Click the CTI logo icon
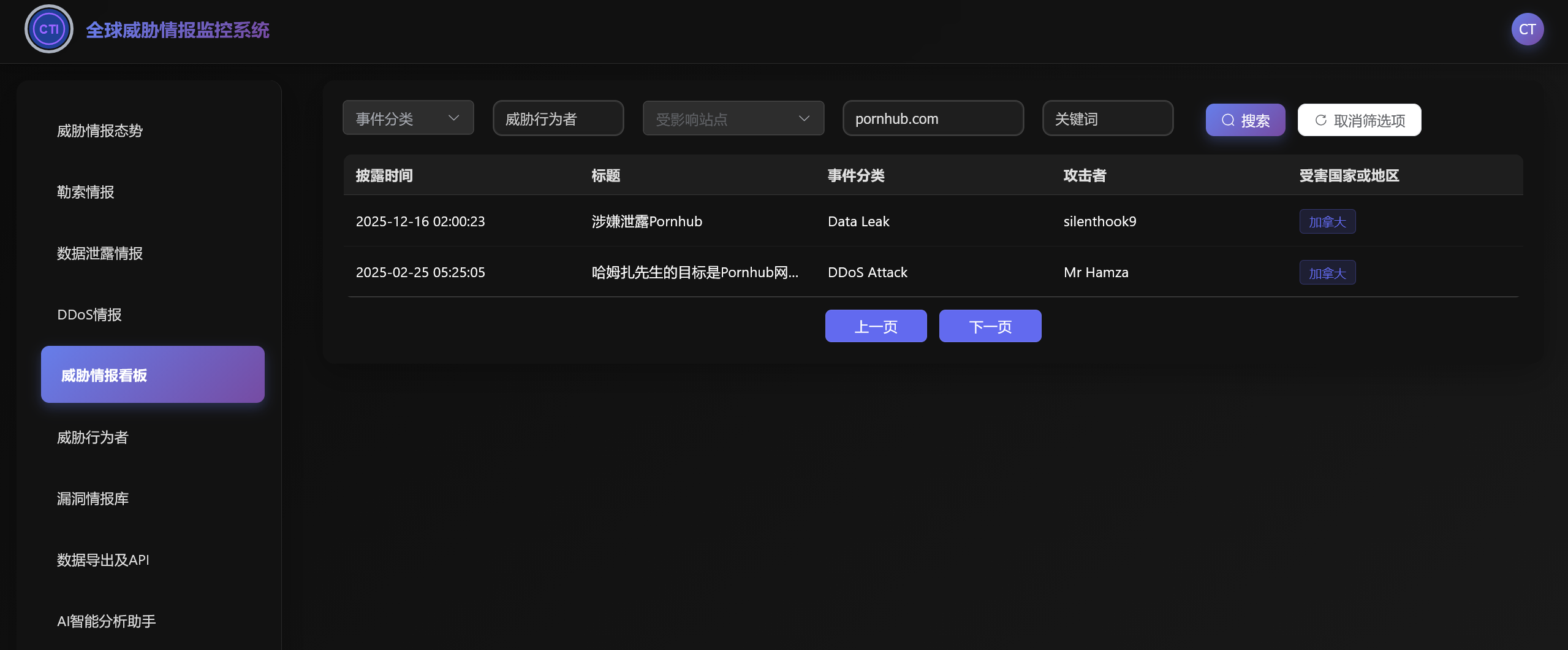The width and height of the screenshot is (1568, 650). [48, 29]
